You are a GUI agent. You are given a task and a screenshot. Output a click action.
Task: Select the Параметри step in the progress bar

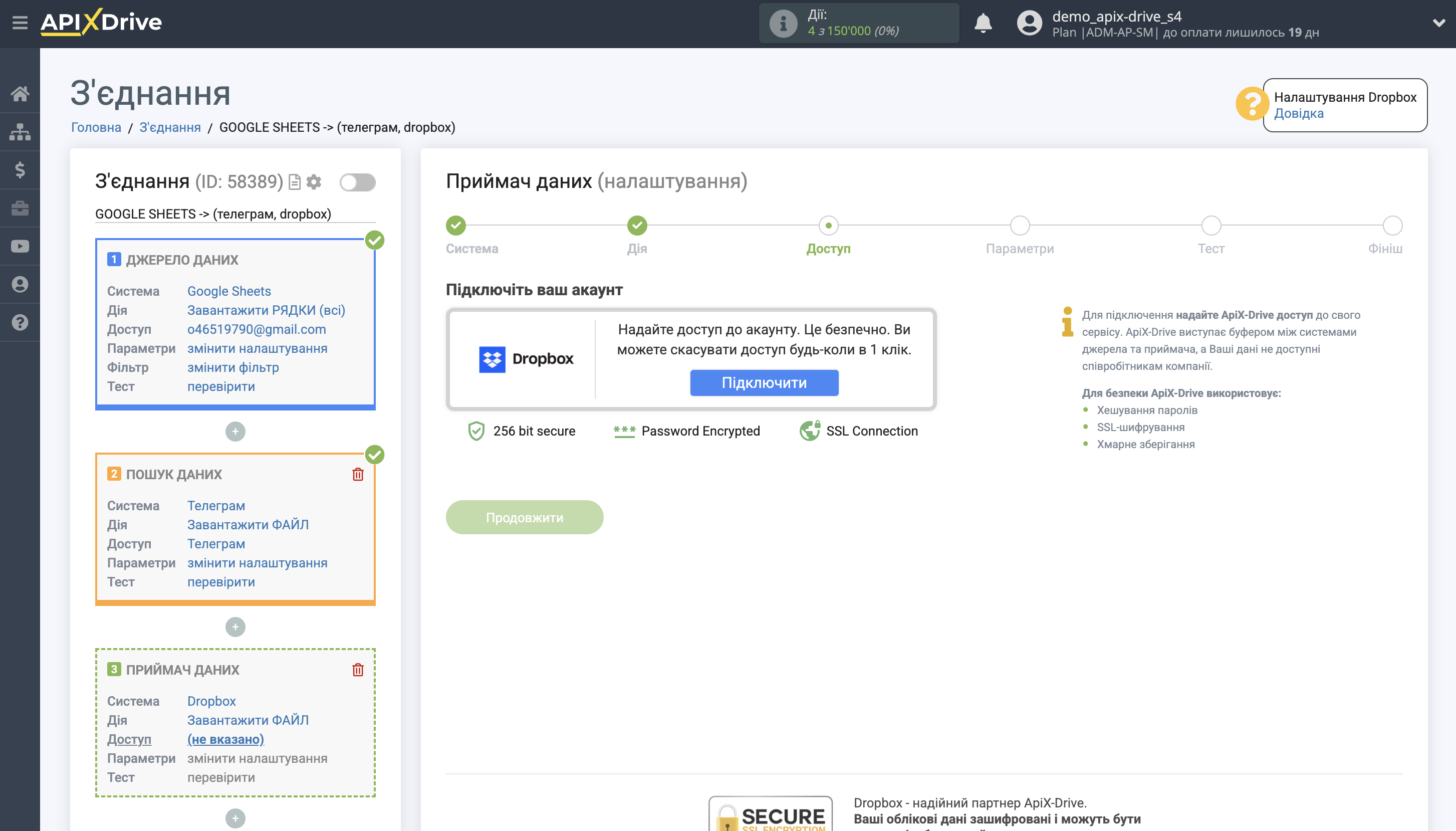click(1019, 226)
